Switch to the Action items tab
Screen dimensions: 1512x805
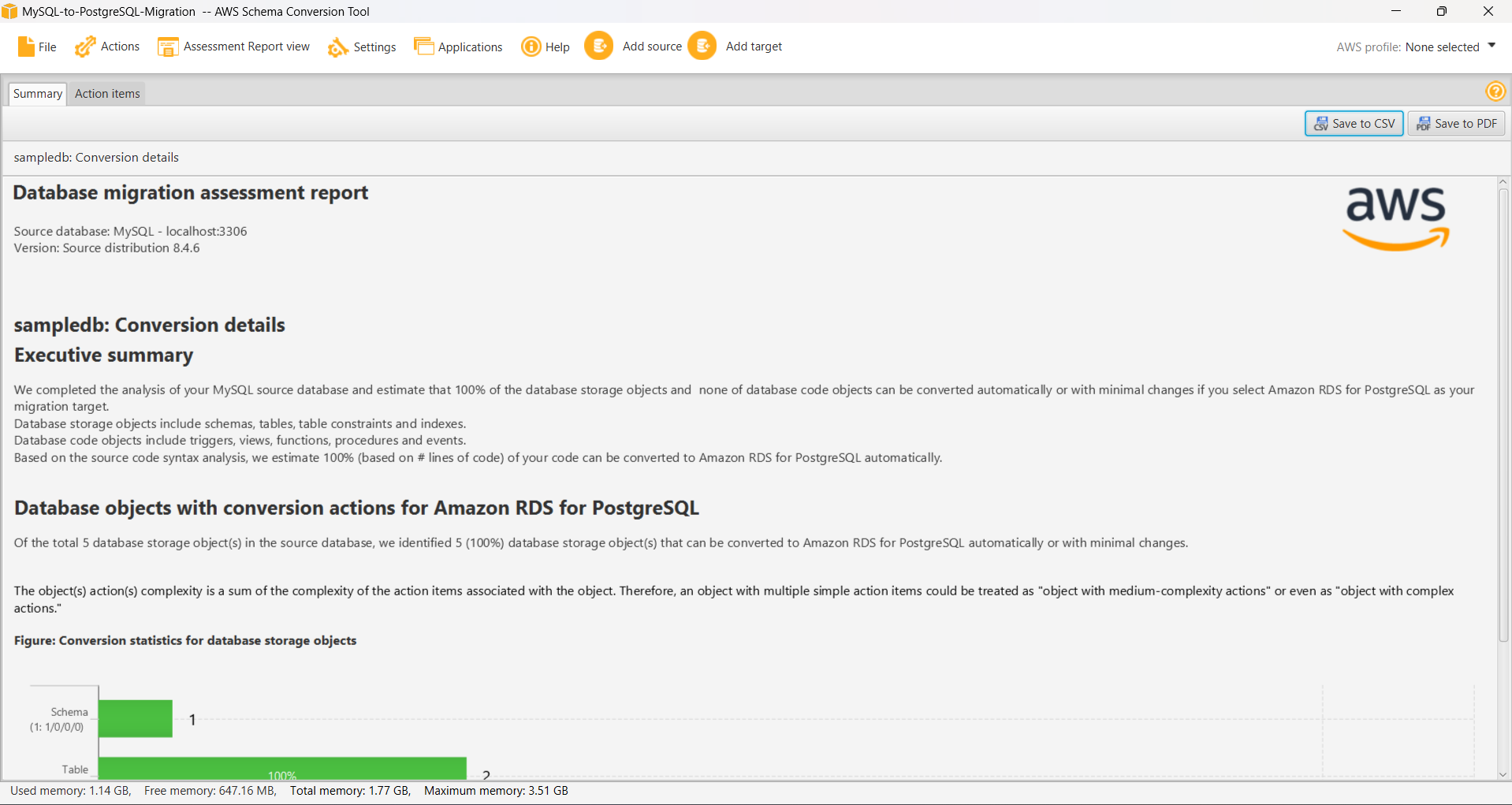point(107,94)
